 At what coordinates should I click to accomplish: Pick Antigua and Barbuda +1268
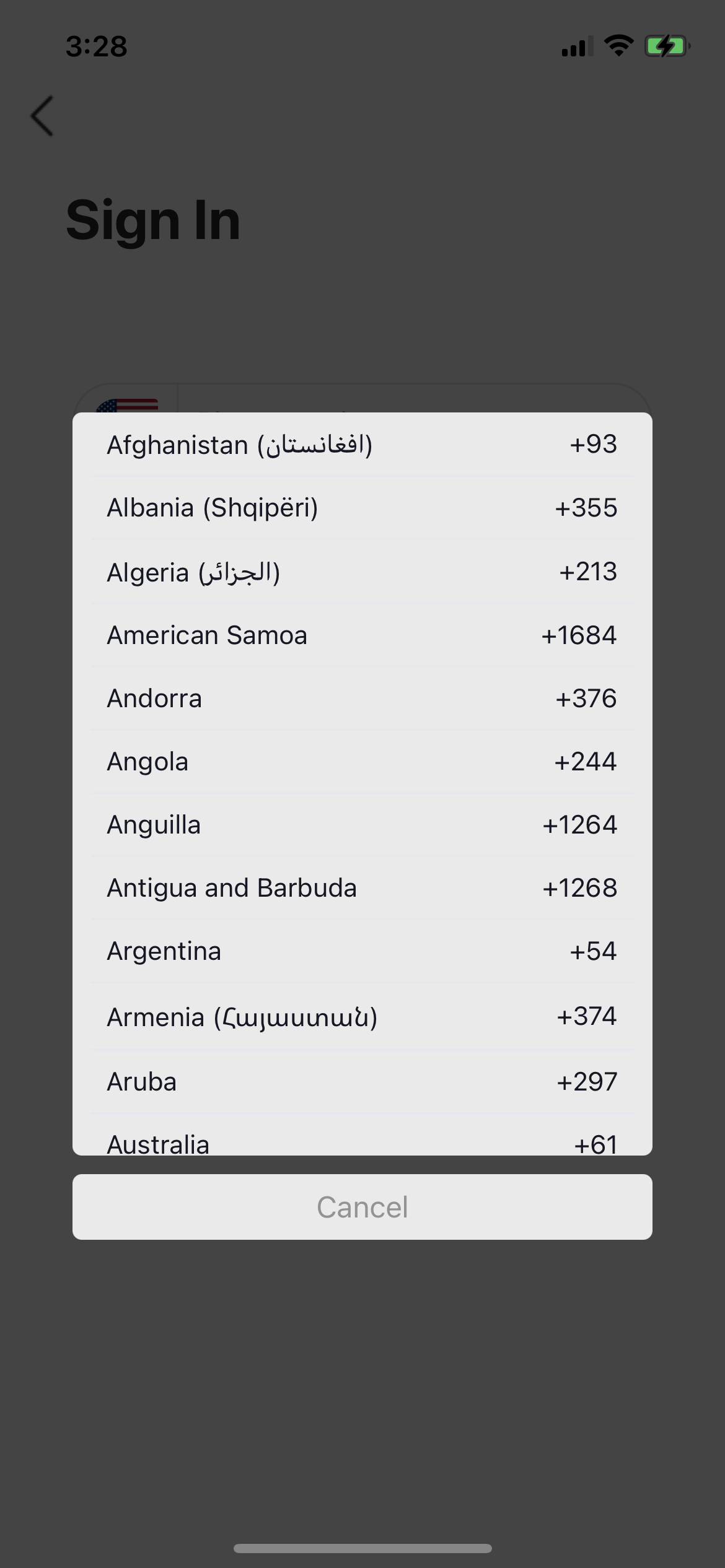tap(362, 888)
